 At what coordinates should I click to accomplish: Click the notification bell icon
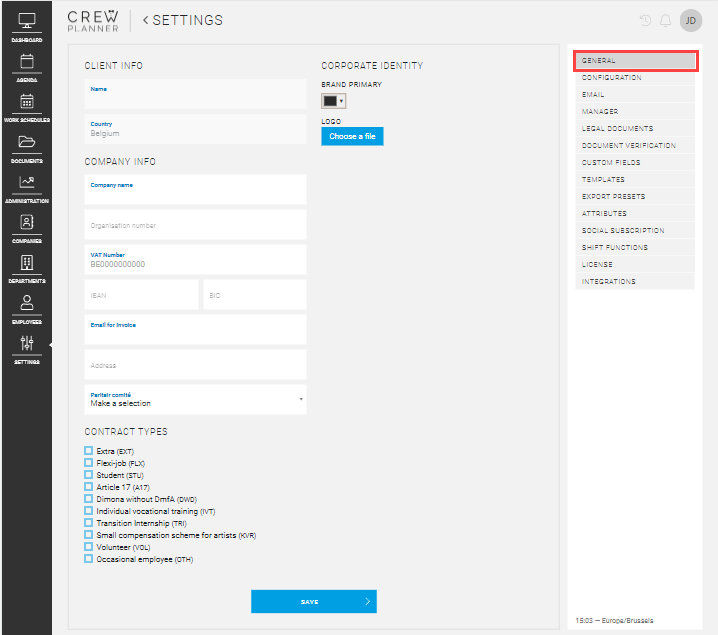pos(666,21)
